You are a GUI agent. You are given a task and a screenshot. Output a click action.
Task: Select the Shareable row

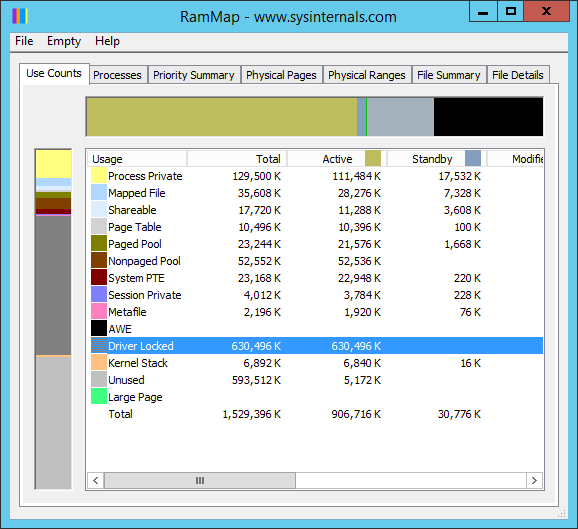pyautogui.click(x=315, y=210)
